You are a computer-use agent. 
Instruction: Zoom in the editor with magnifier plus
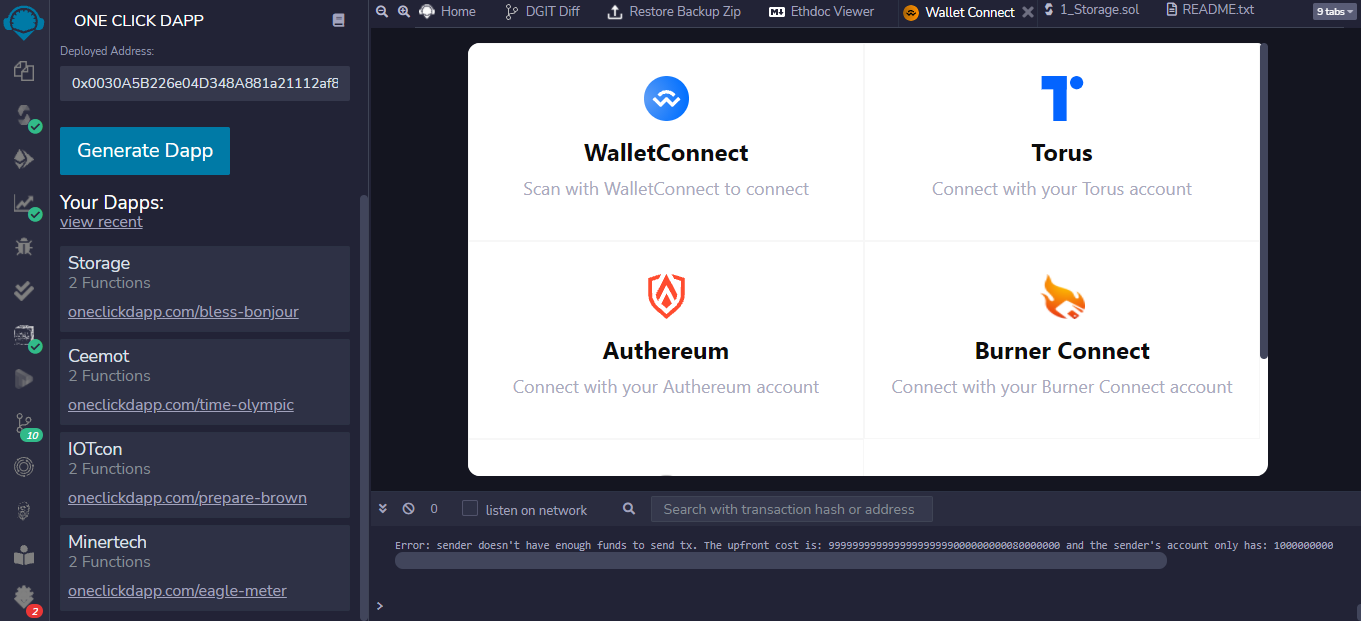[x=404, y=11]
